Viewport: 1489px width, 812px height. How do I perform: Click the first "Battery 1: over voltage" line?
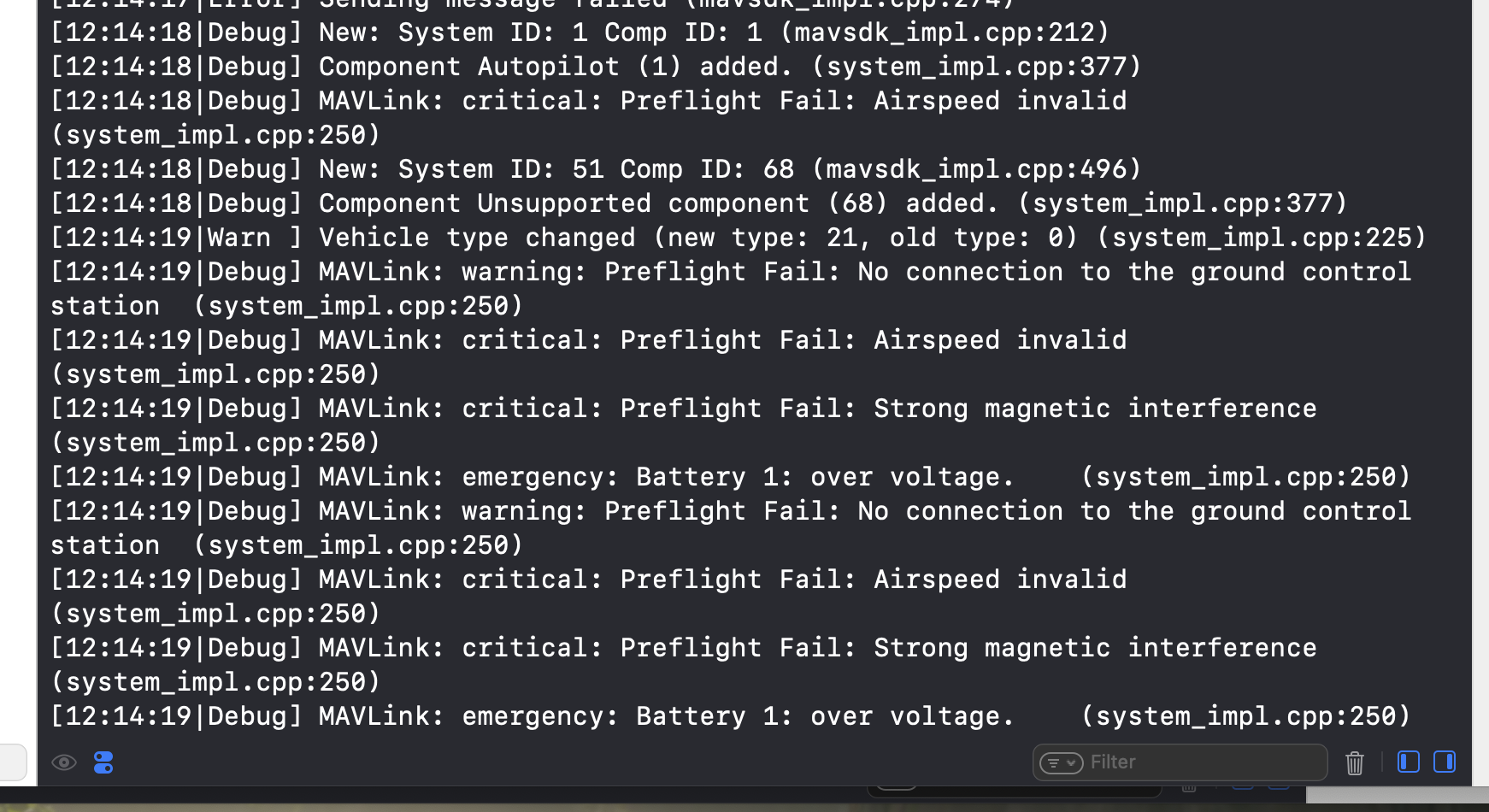pos(730,477)
